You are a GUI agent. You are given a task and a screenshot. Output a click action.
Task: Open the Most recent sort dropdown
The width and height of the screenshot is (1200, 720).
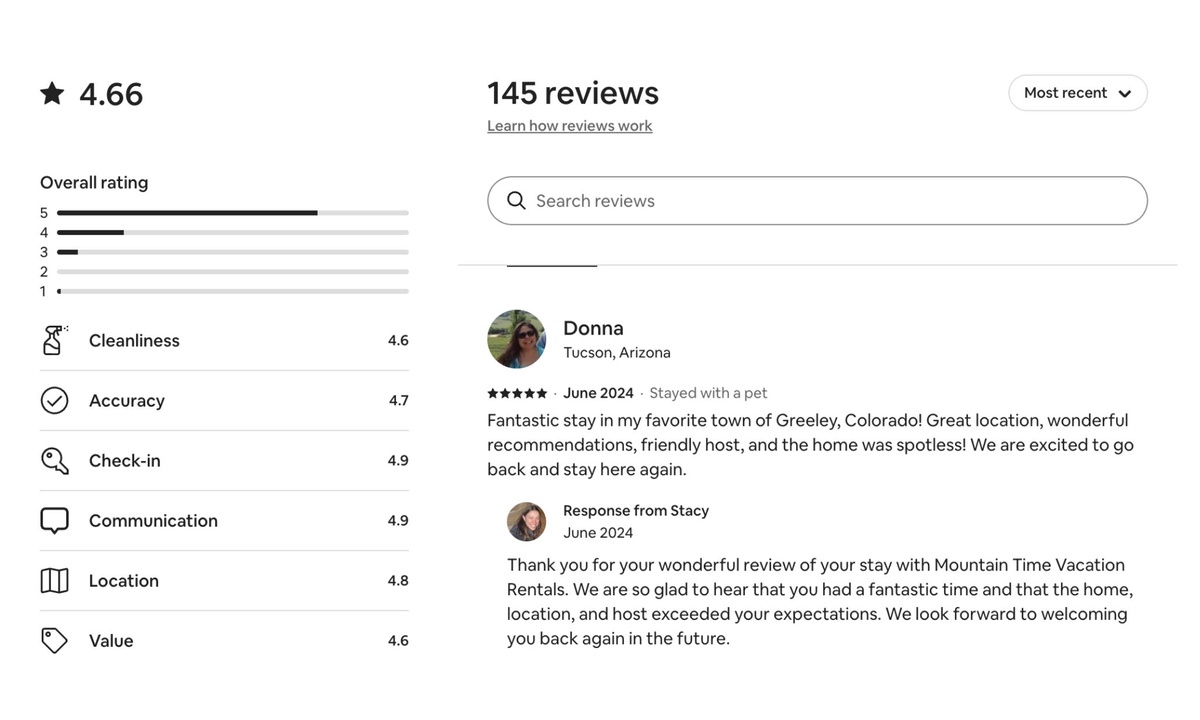1076,93
